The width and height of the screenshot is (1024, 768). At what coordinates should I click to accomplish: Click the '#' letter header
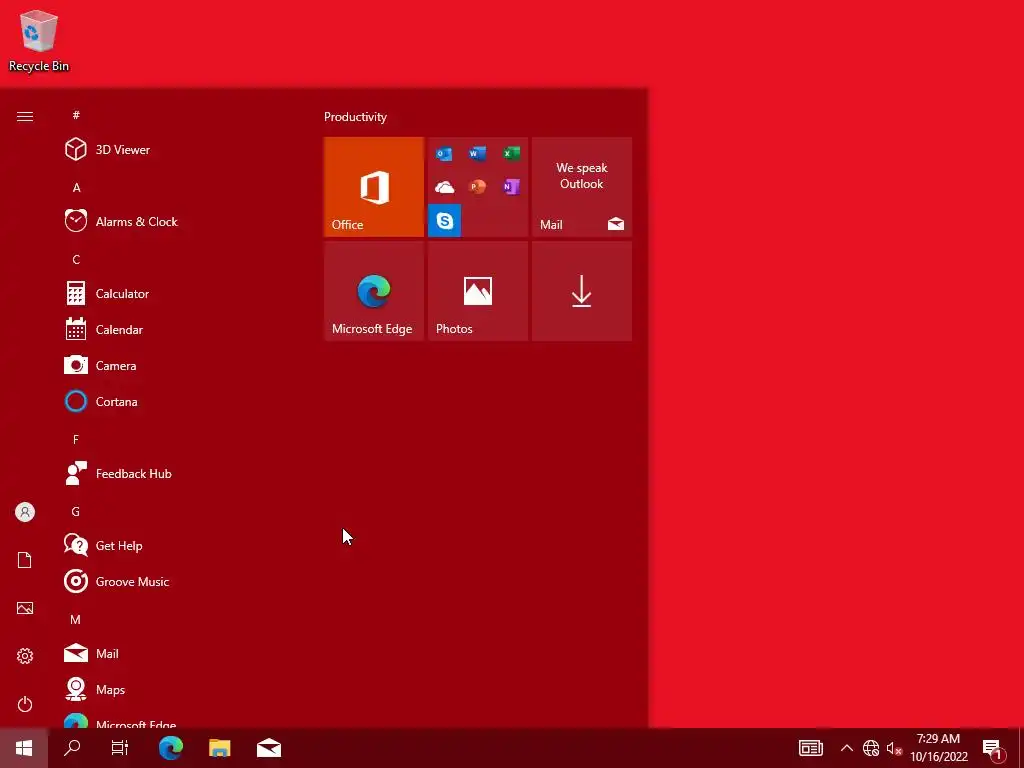[76, 115]
